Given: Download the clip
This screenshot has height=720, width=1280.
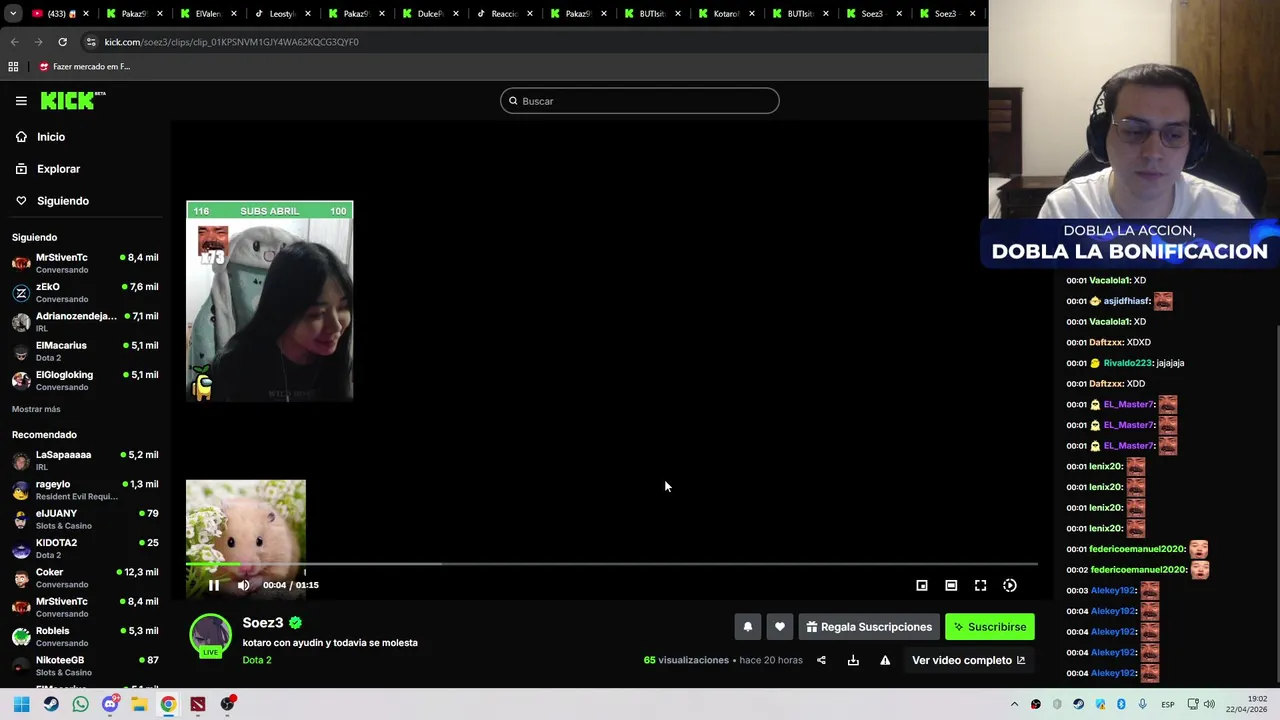Looking at the screenshot, I should point(853,660).
